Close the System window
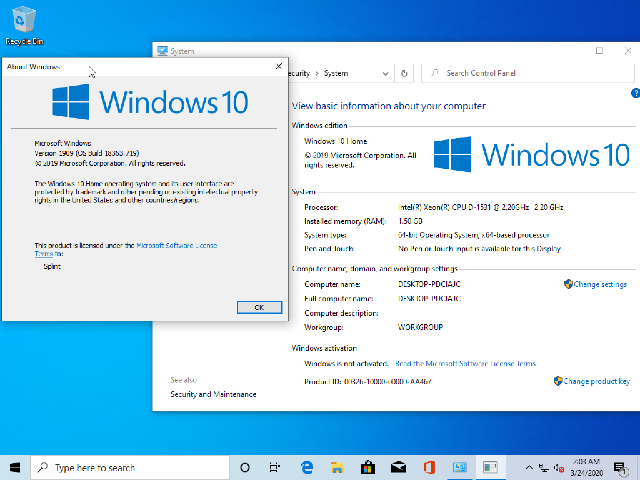This screenshot has width=640, height=480. tap(628, 51)
